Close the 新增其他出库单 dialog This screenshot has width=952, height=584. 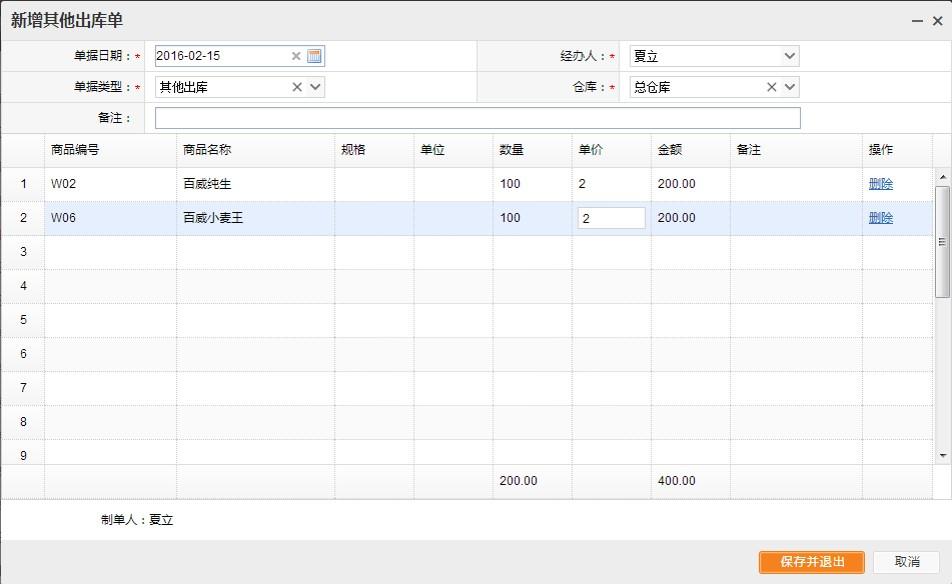pos(937,21)
